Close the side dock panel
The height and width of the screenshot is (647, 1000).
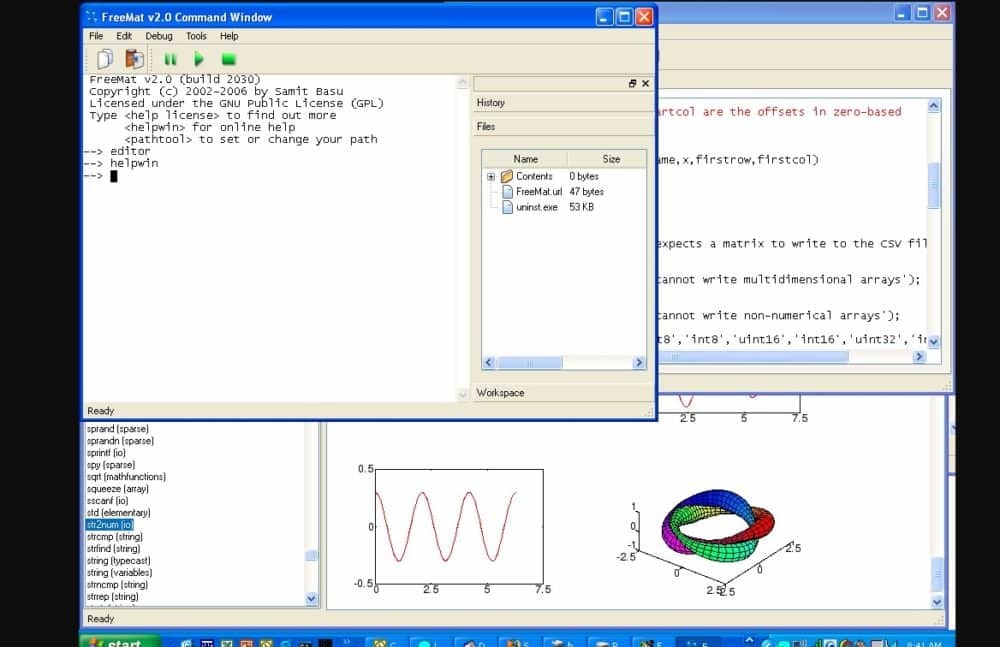(645, 84)
